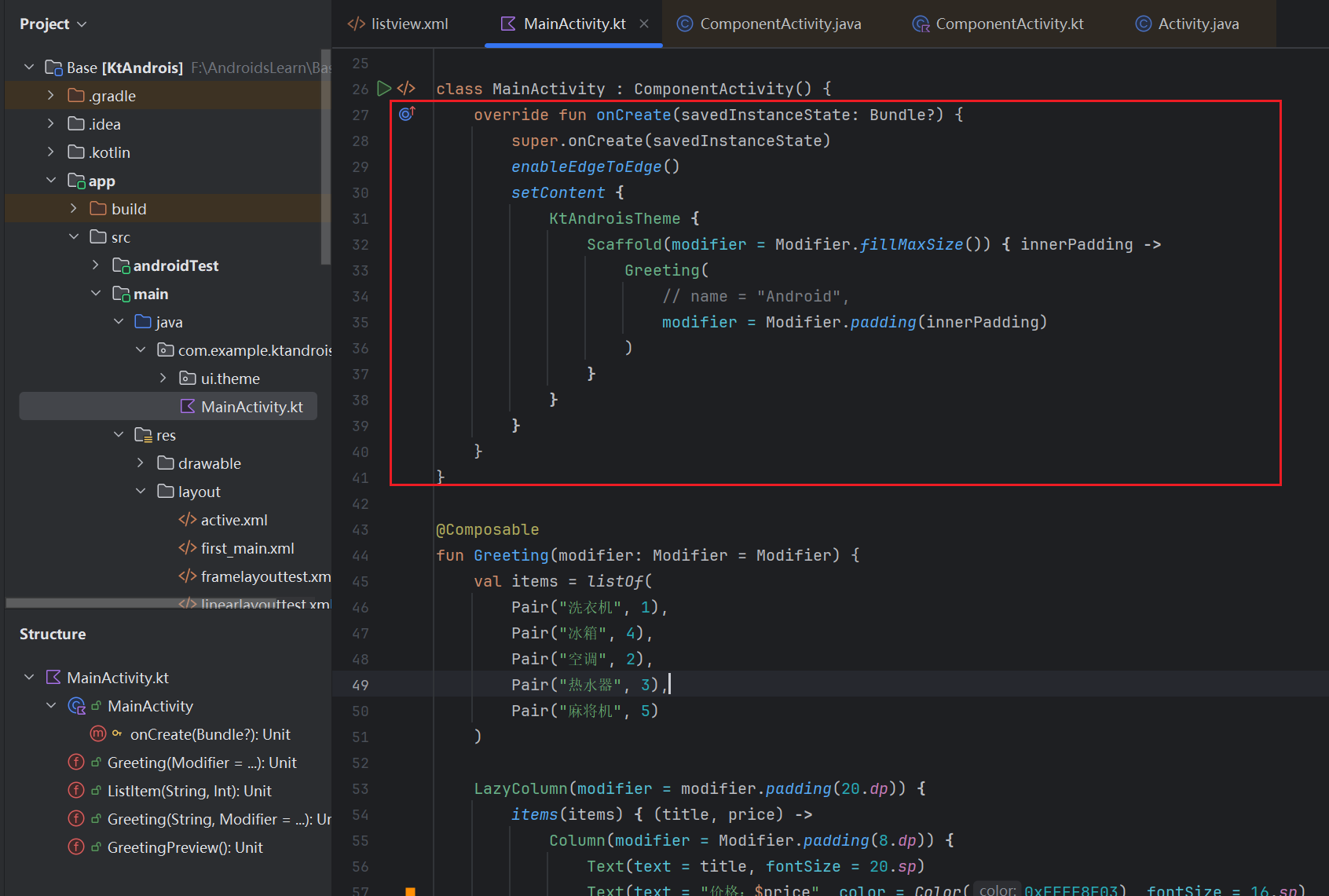This screenshot has width=1329, height=896.
Task: Collapse the main source folder
Action: click(x=95, y=294)
